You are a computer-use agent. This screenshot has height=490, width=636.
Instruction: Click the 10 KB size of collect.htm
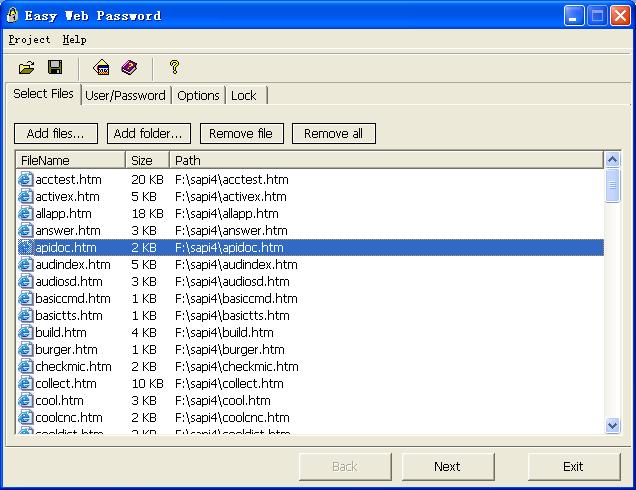click(147, 384)
